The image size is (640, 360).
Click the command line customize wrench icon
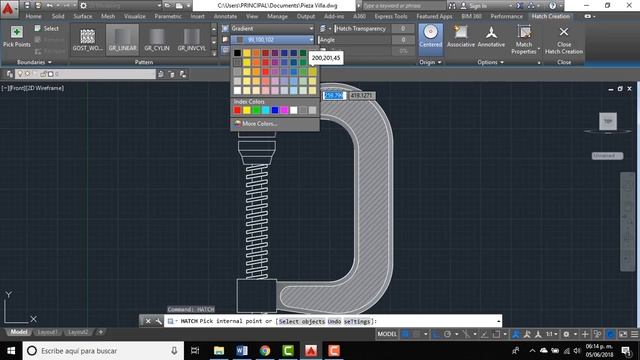point(158,321)
